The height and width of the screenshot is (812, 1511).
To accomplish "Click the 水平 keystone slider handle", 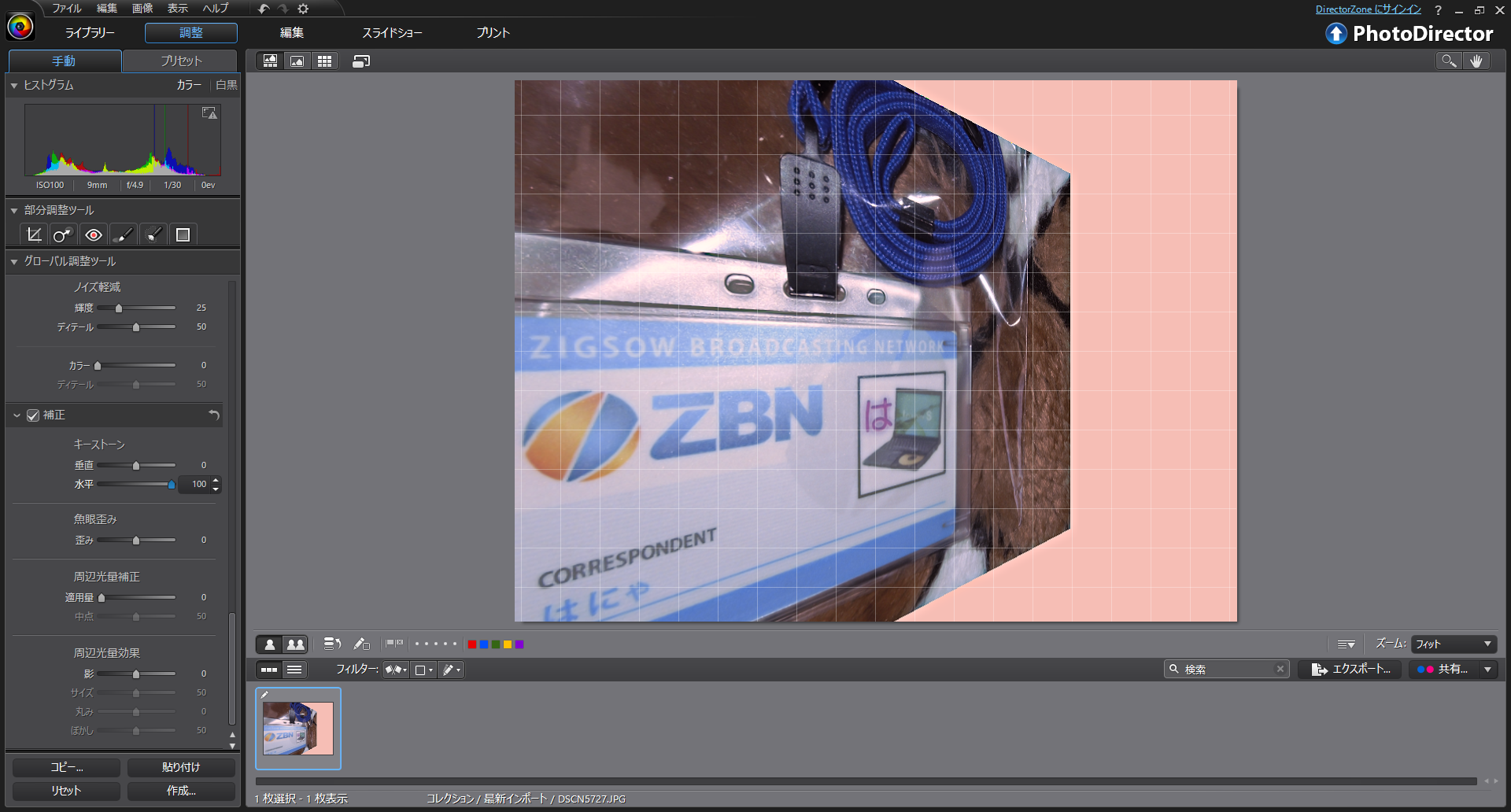I will pyautogui.click(x=172, y=485).
